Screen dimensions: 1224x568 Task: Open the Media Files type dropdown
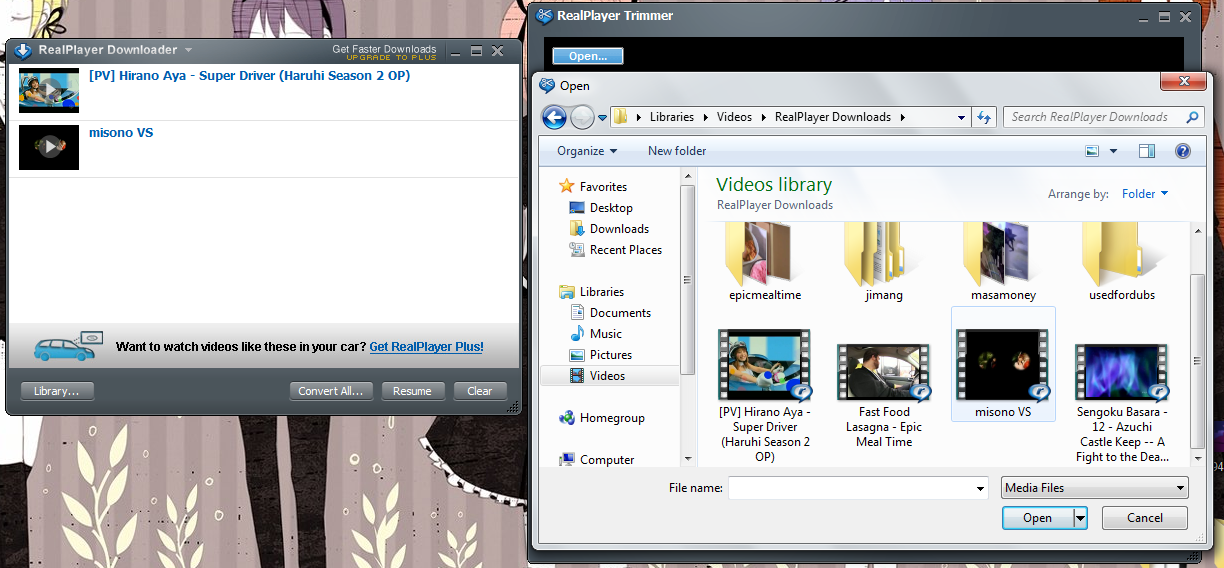[x=1095, y=488]
